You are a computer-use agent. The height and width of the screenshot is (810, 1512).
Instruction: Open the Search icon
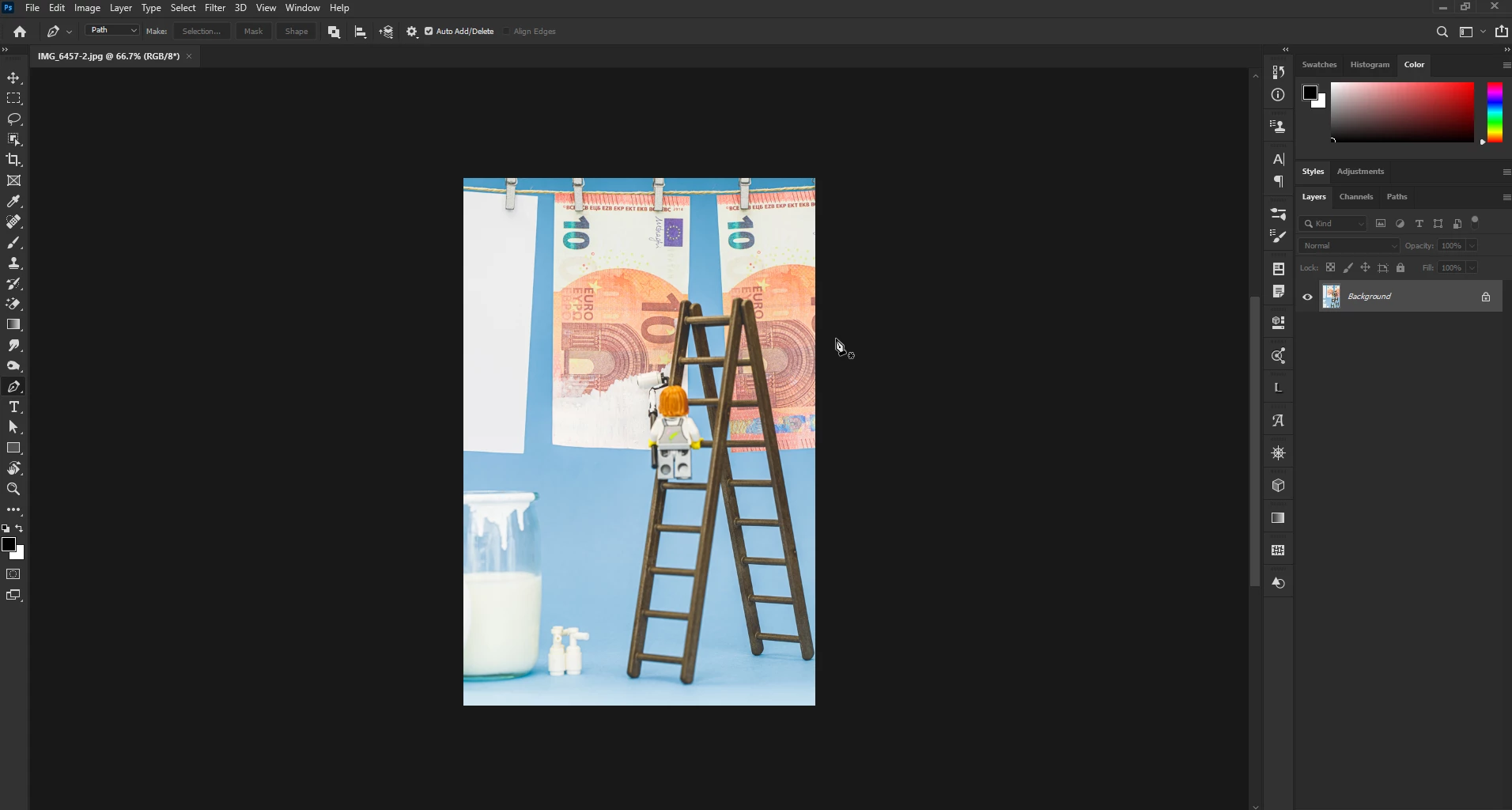point(1442,32)
